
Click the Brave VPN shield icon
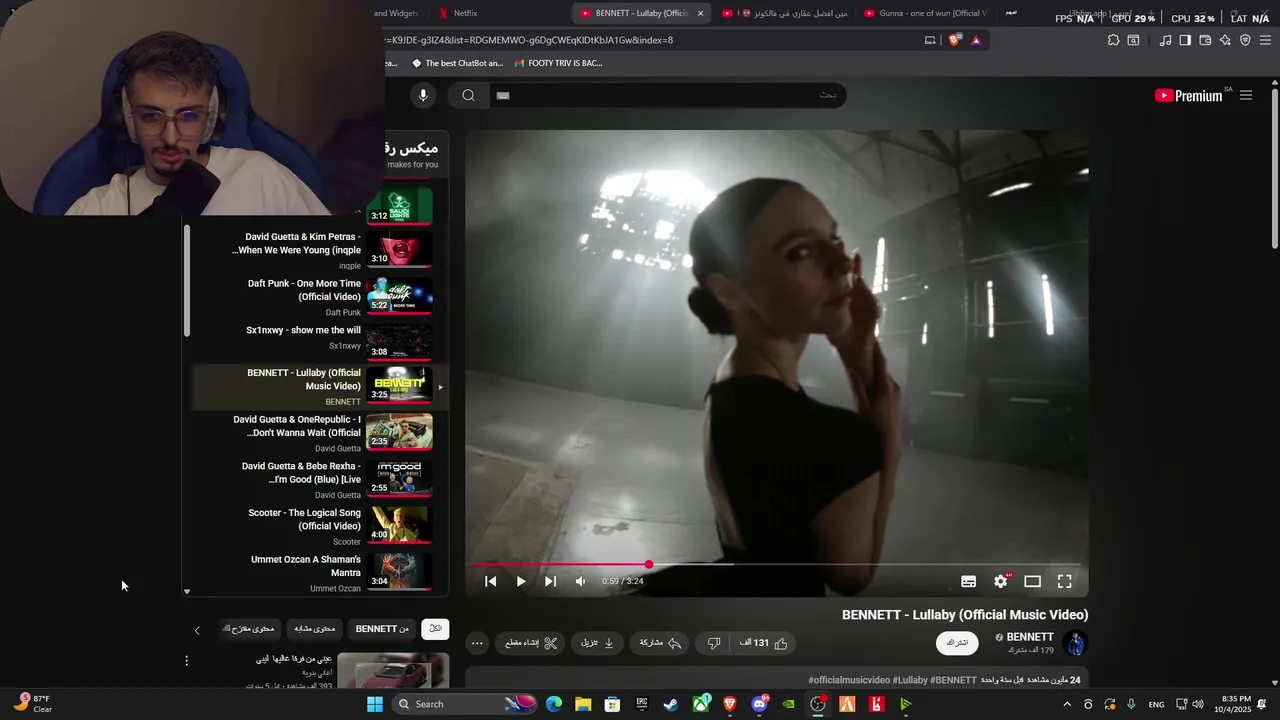tap(1245, 40)
